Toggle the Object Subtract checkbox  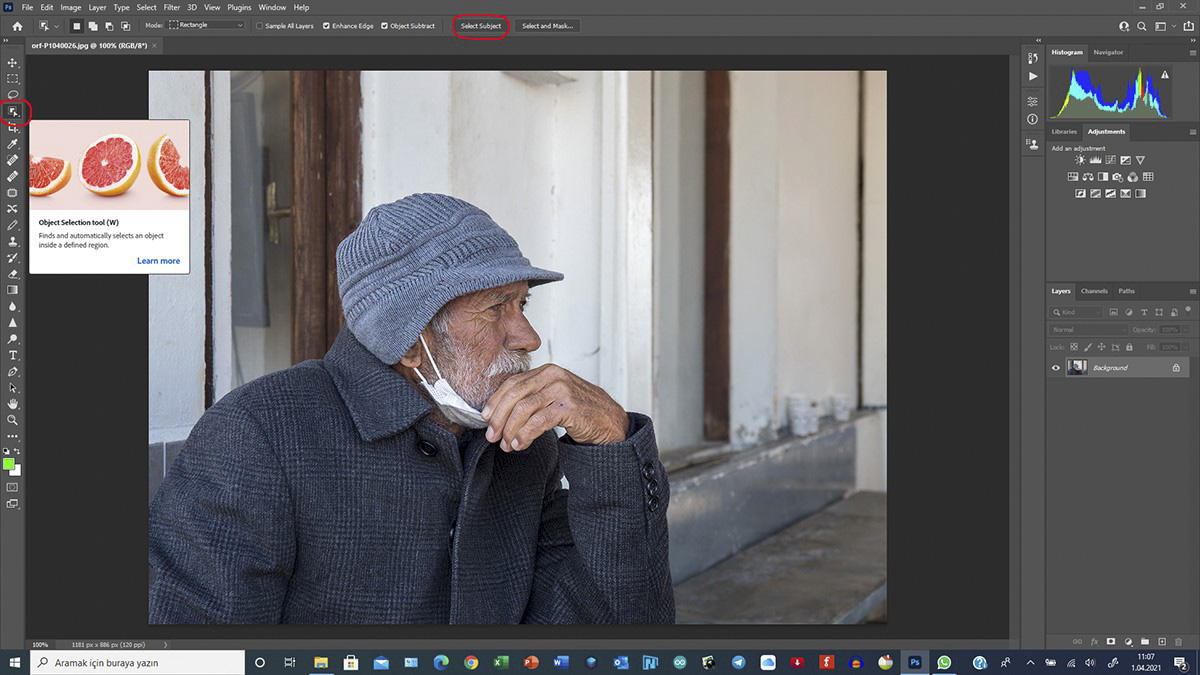385,26
